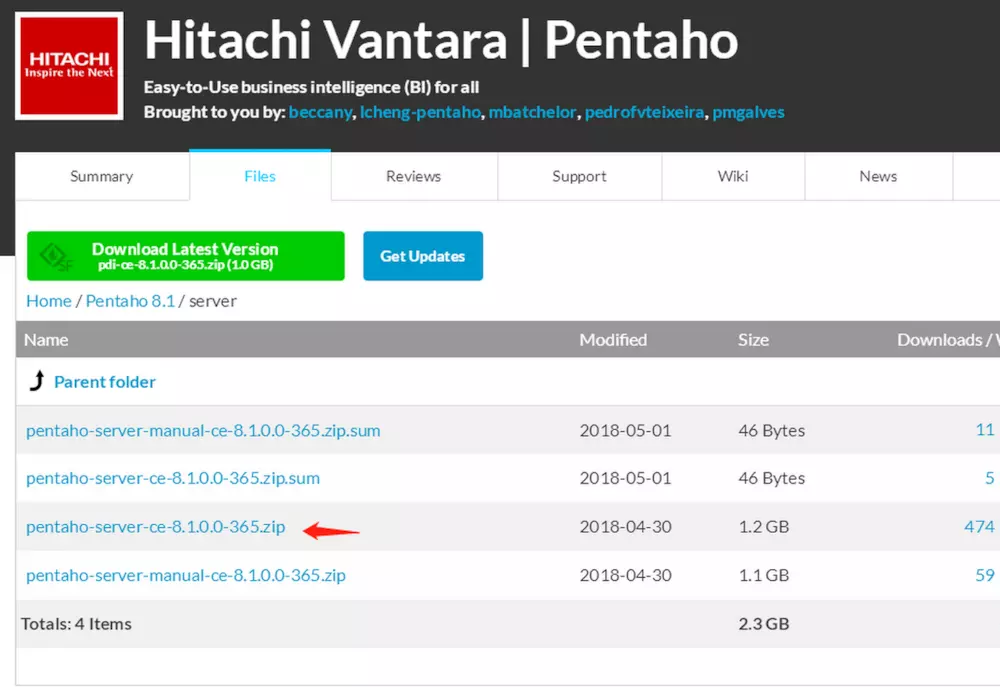Screen dimensions: 1000x687
Task: Open pmgalves contributor link
Action: (x=749, y=112)
